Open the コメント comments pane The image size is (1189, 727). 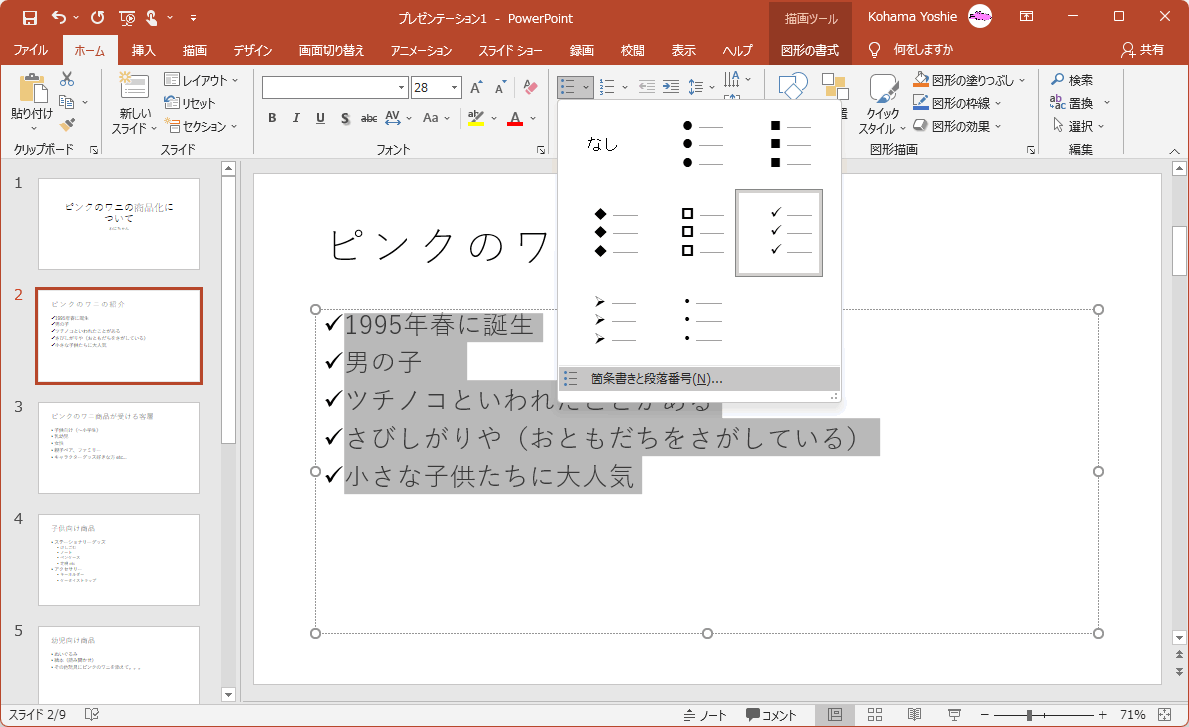[x=771, y=715]
